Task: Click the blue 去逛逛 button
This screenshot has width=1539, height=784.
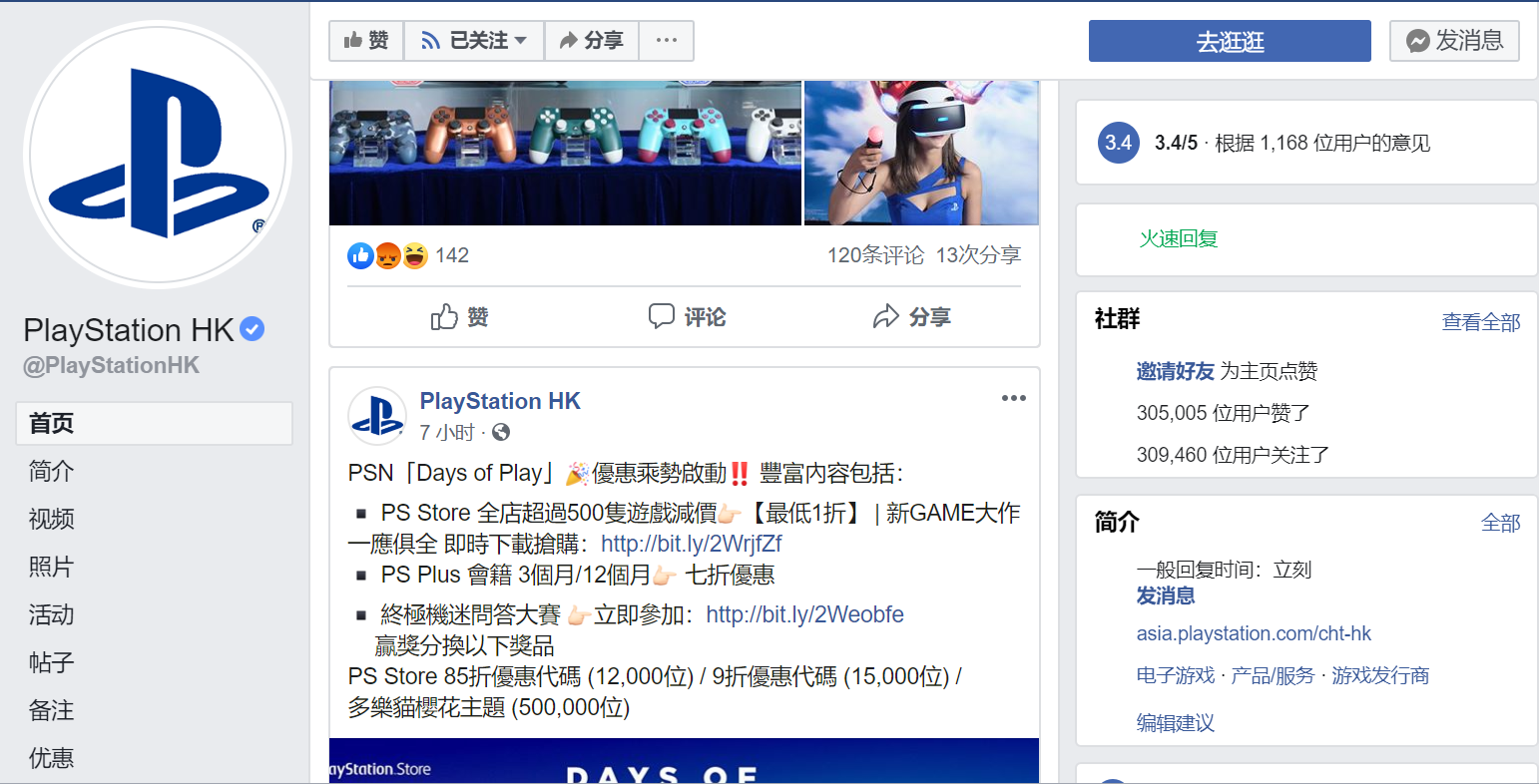Action: 1230,41
